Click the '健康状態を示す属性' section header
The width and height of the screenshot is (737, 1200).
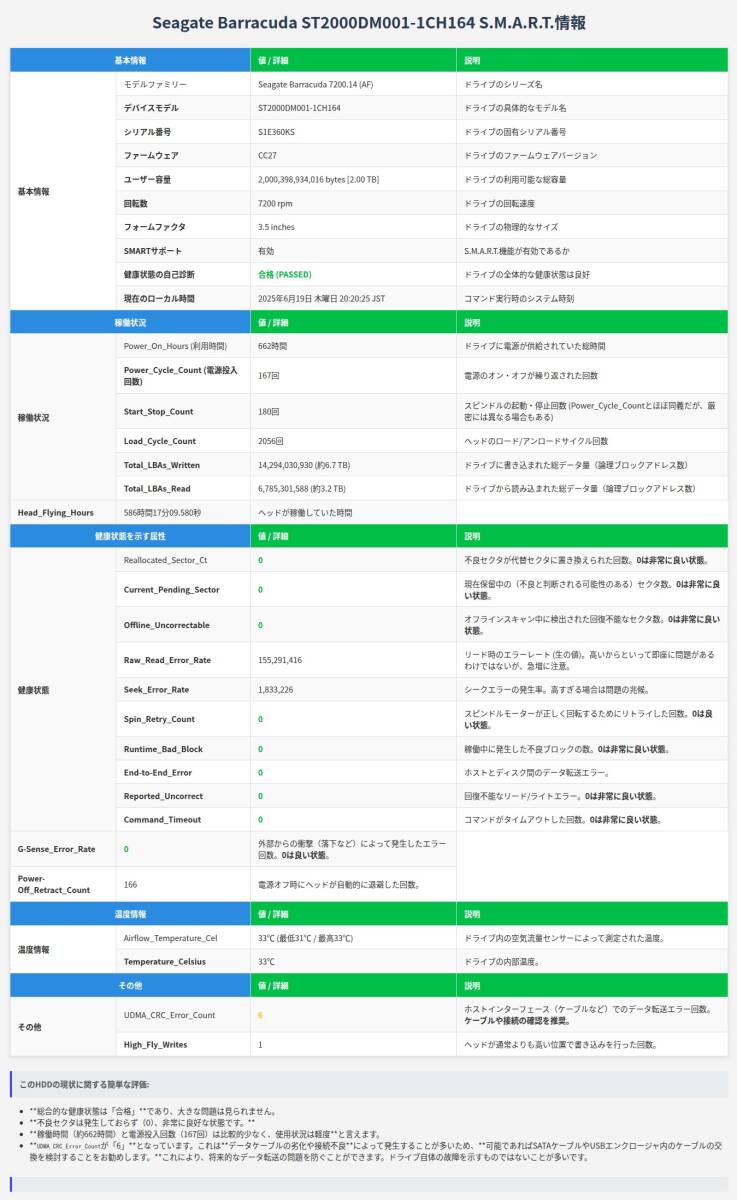click(x=130, y=537)
